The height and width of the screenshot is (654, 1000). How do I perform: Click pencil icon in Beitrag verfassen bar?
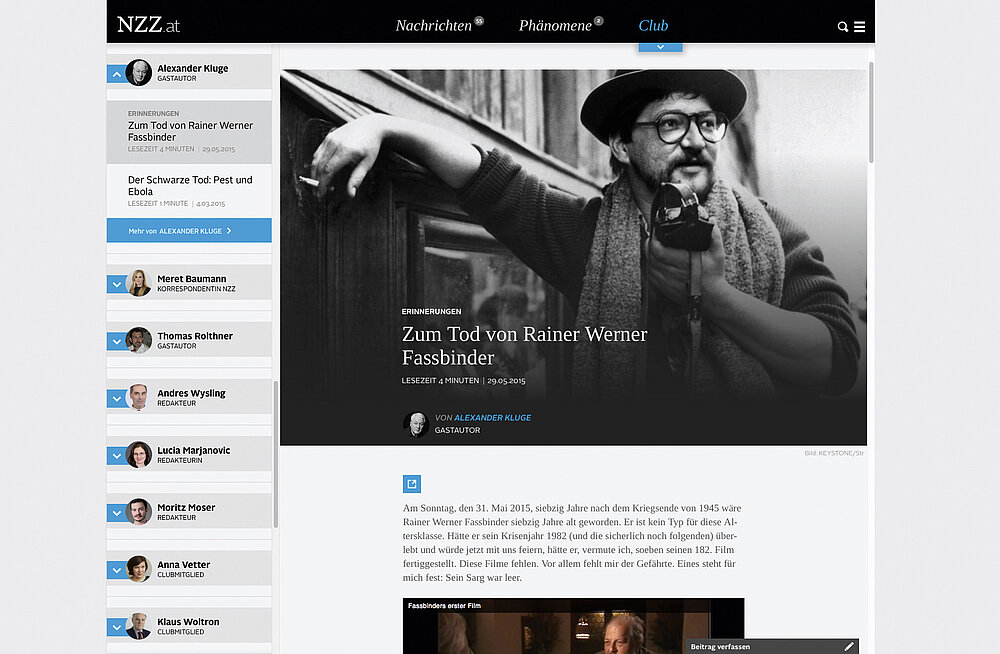(849, 647)
